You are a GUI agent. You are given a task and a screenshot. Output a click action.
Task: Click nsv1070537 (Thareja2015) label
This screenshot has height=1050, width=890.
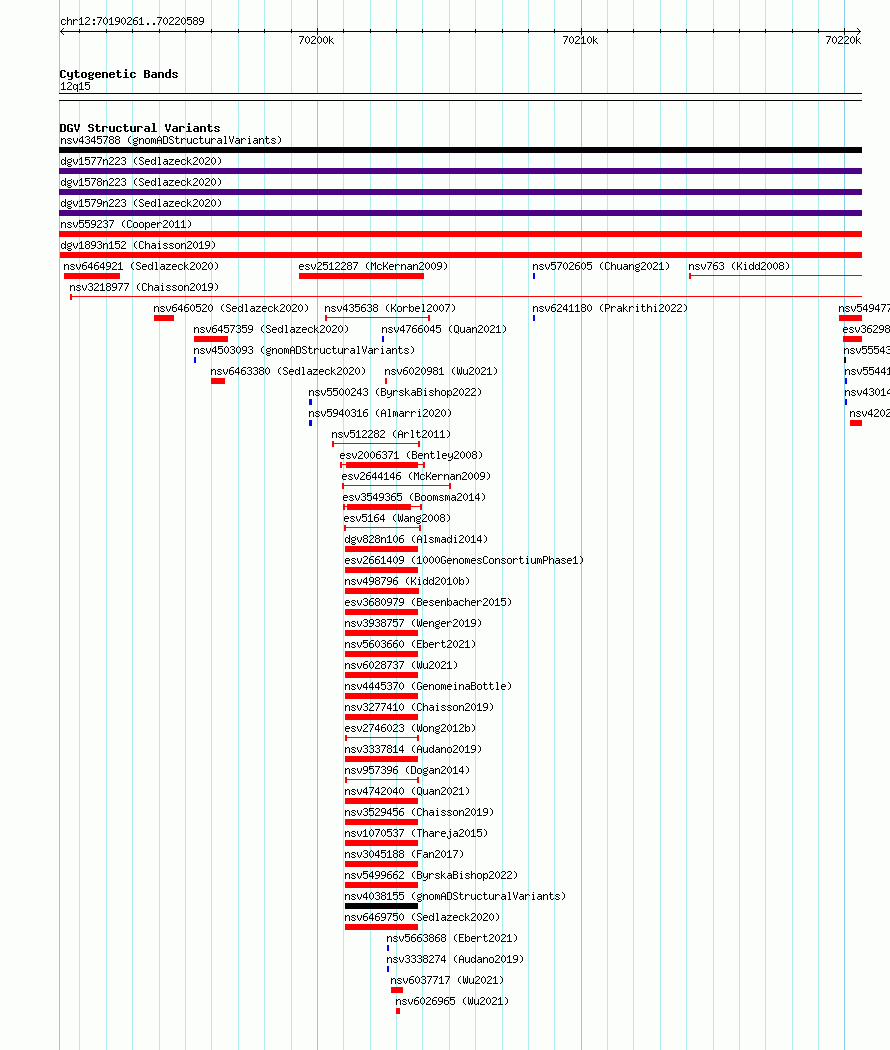pyautogui.click(x=416, y=833)
